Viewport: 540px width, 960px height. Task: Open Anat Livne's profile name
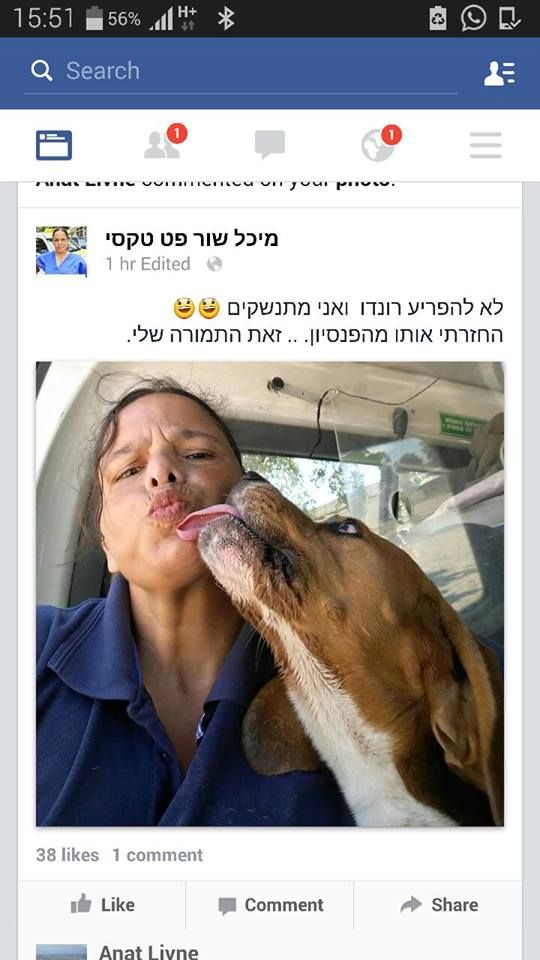(x=149, y=951)
